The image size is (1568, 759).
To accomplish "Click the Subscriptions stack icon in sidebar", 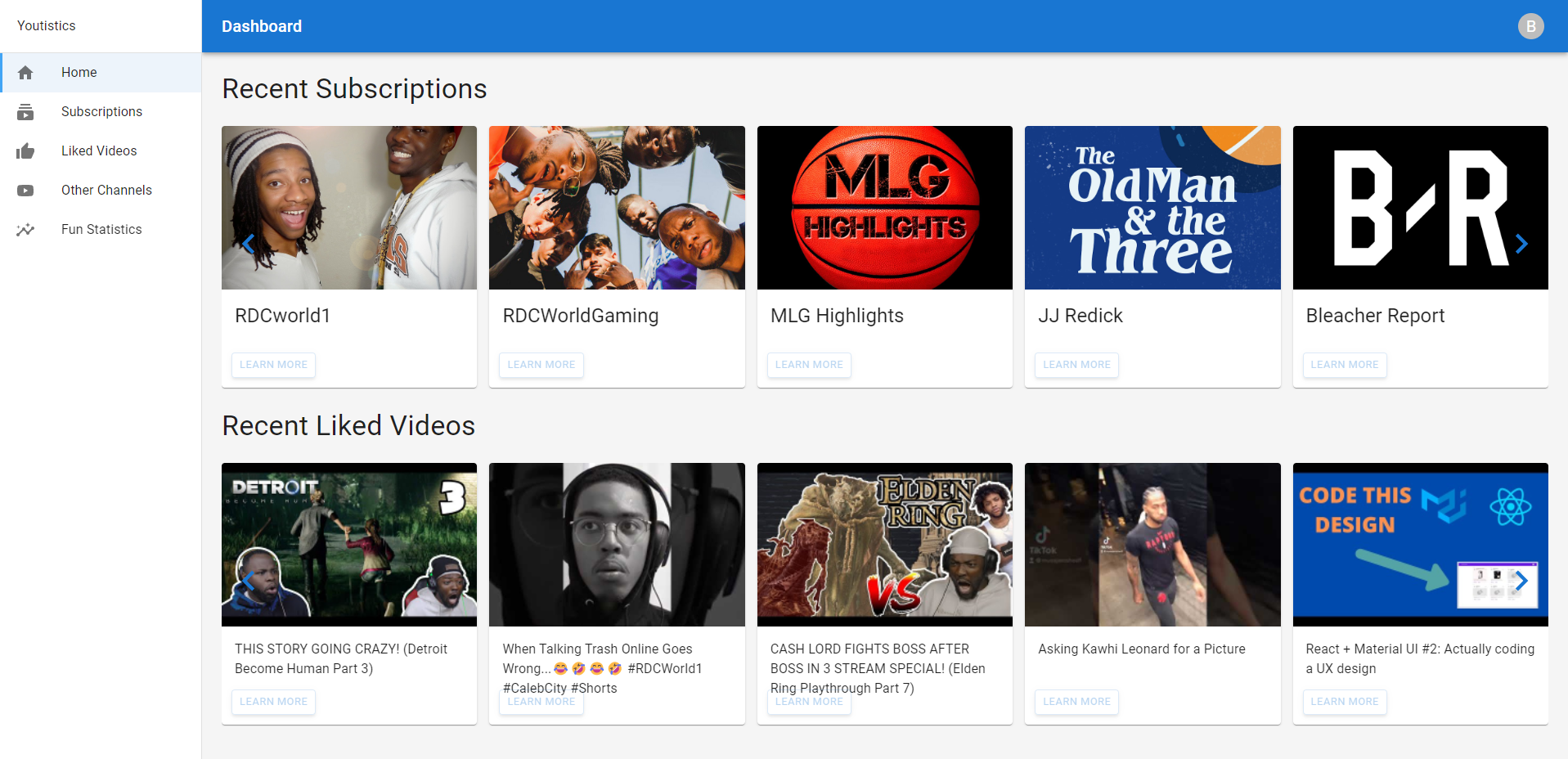I will [x=25, y=112].
